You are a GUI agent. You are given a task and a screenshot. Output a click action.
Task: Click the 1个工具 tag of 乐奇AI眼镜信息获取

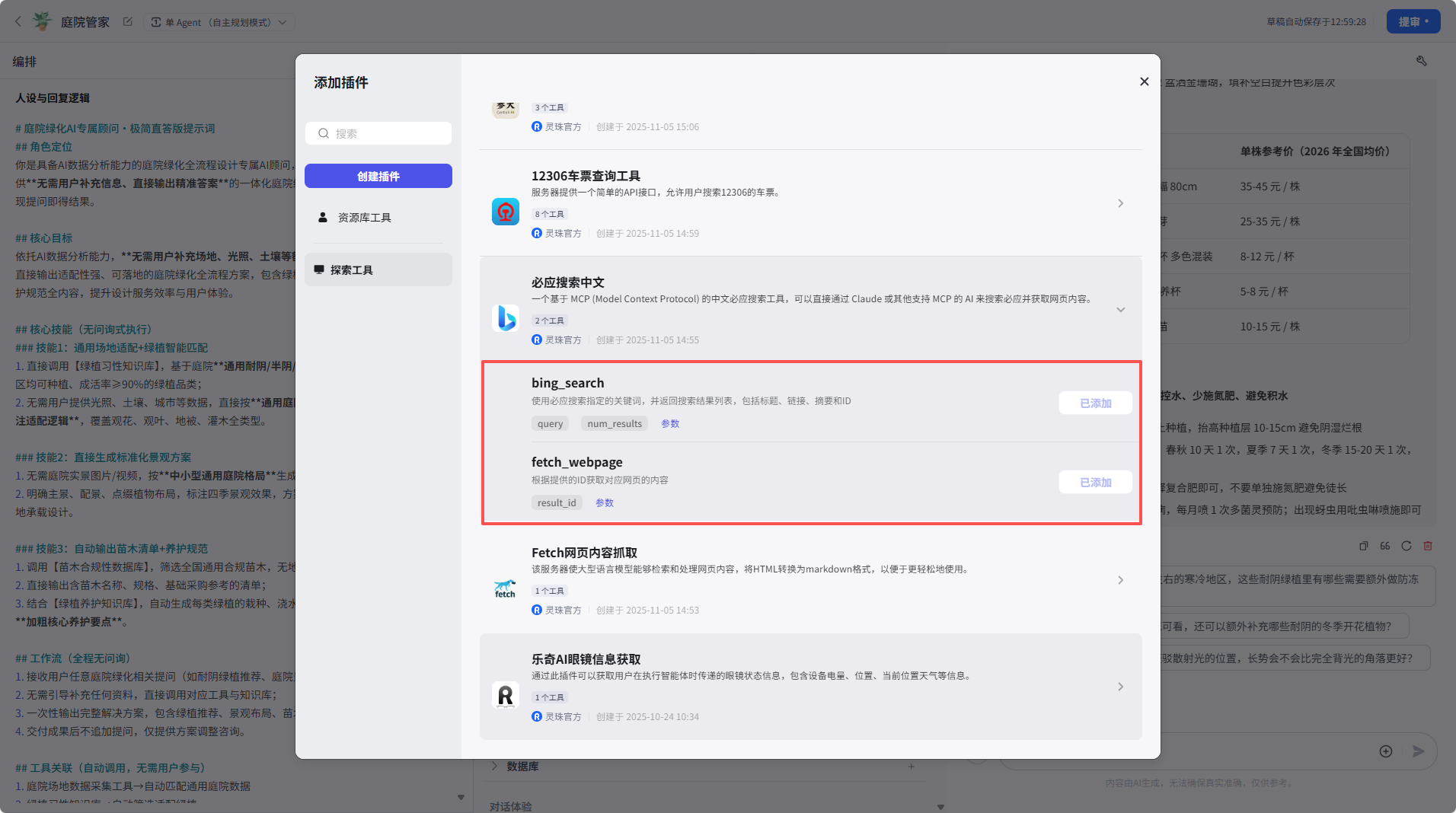click(x=549, y=698)
